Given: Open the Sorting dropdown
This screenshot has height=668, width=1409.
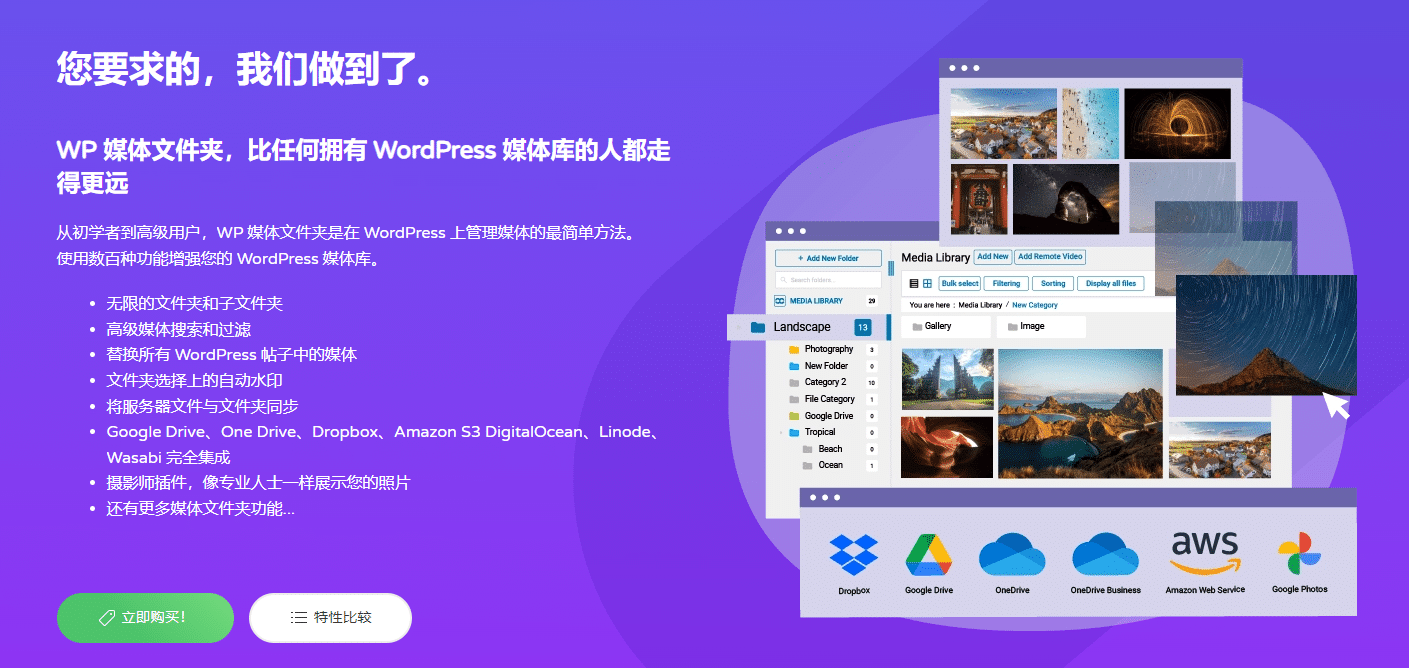Looking at the screenshot, I should (x=1053, y=284).
